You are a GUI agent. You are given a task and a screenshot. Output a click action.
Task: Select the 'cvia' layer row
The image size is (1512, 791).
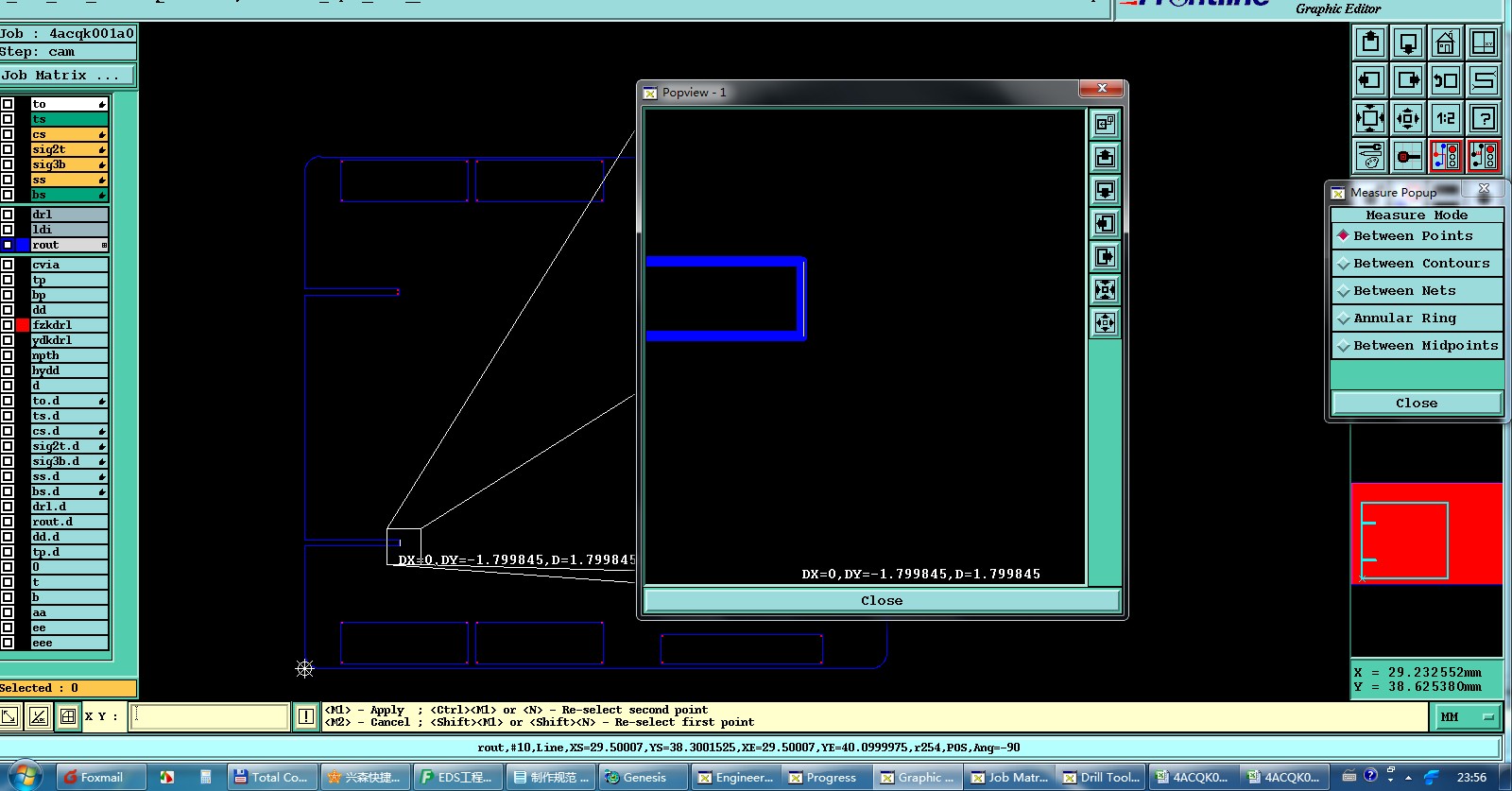(70, 265)
